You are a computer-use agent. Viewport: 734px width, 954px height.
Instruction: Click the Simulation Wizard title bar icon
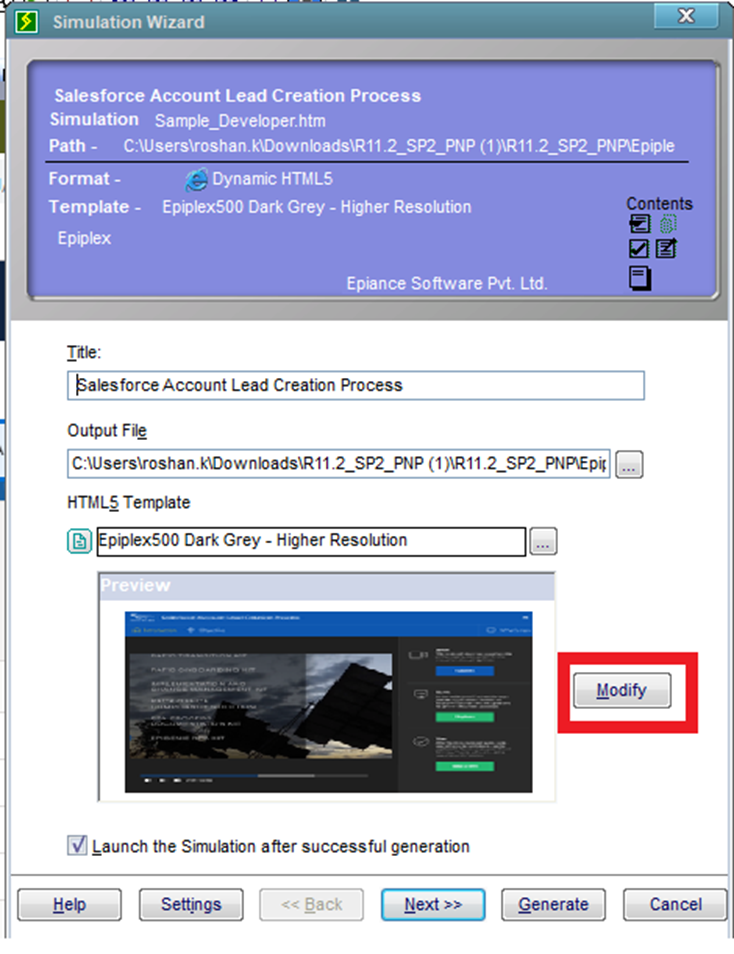27,22
